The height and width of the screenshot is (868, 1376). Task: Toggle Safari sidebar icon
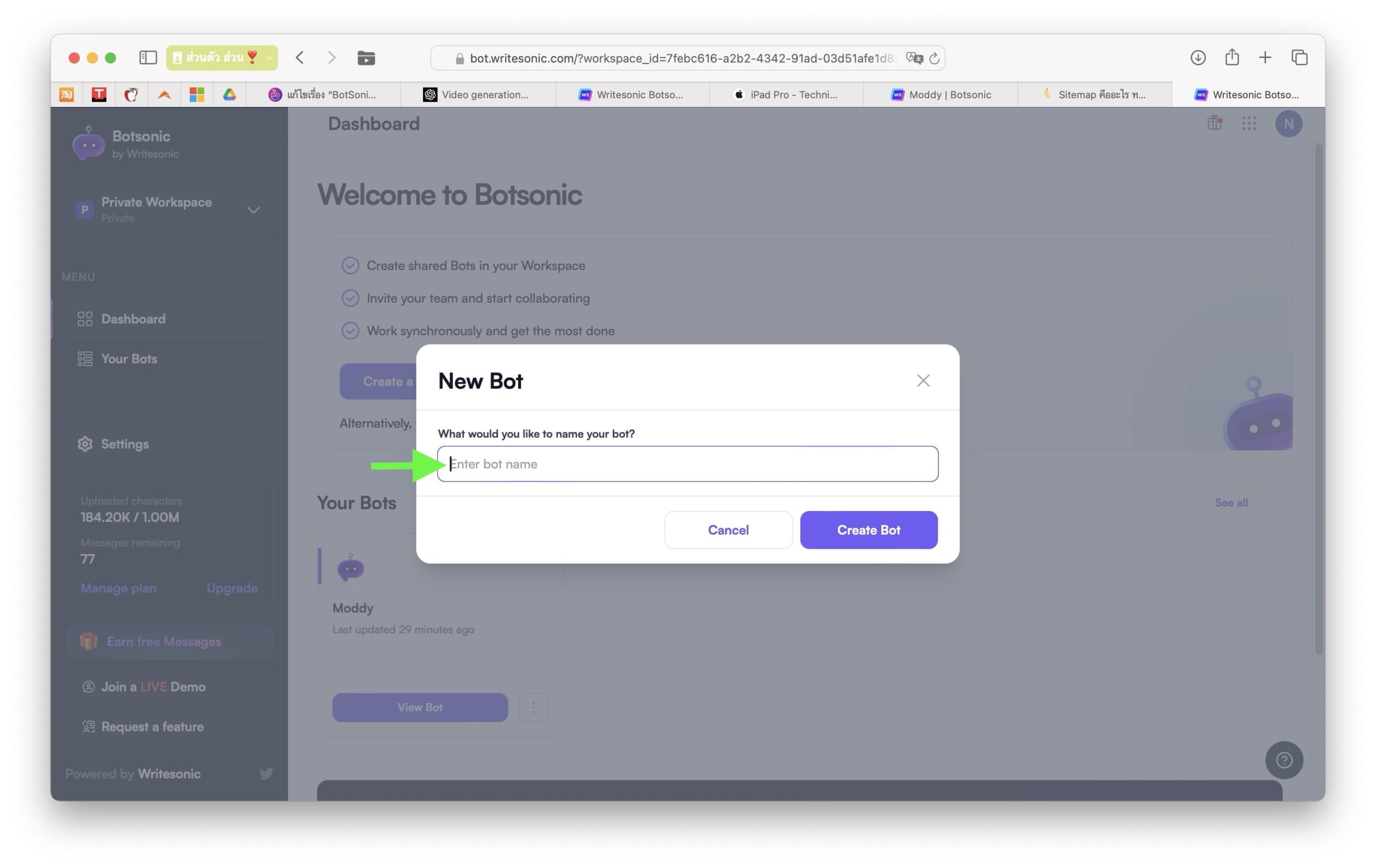point(148,58)
